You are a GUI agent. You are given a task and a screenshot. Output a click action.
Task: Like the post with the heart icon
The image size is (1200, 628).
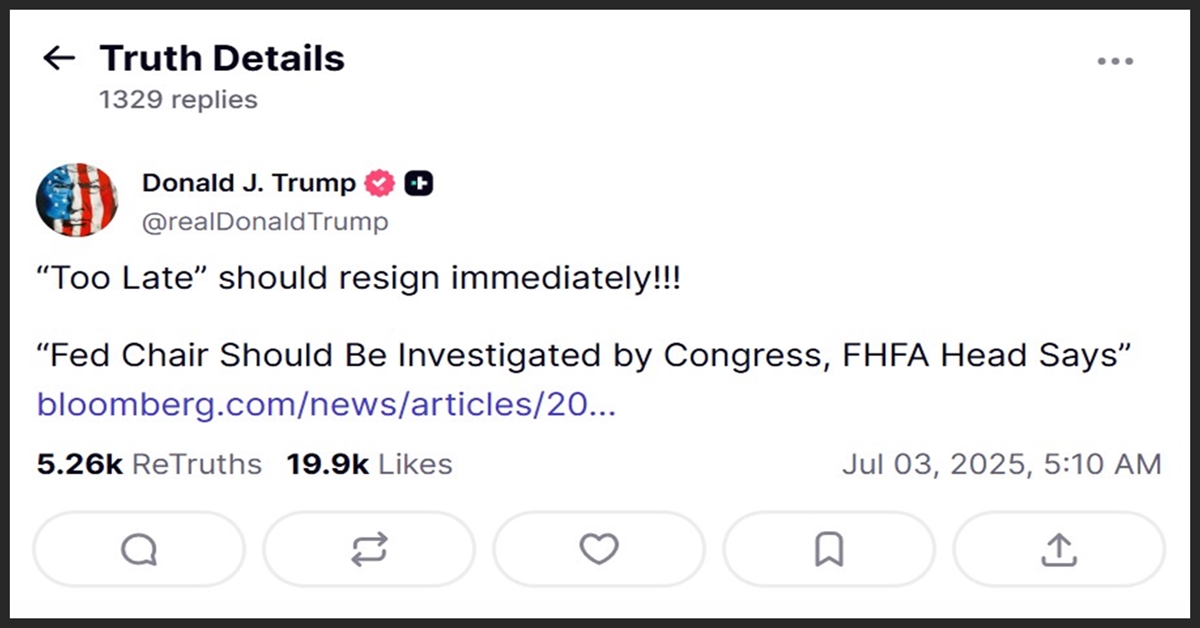(599, 549)
